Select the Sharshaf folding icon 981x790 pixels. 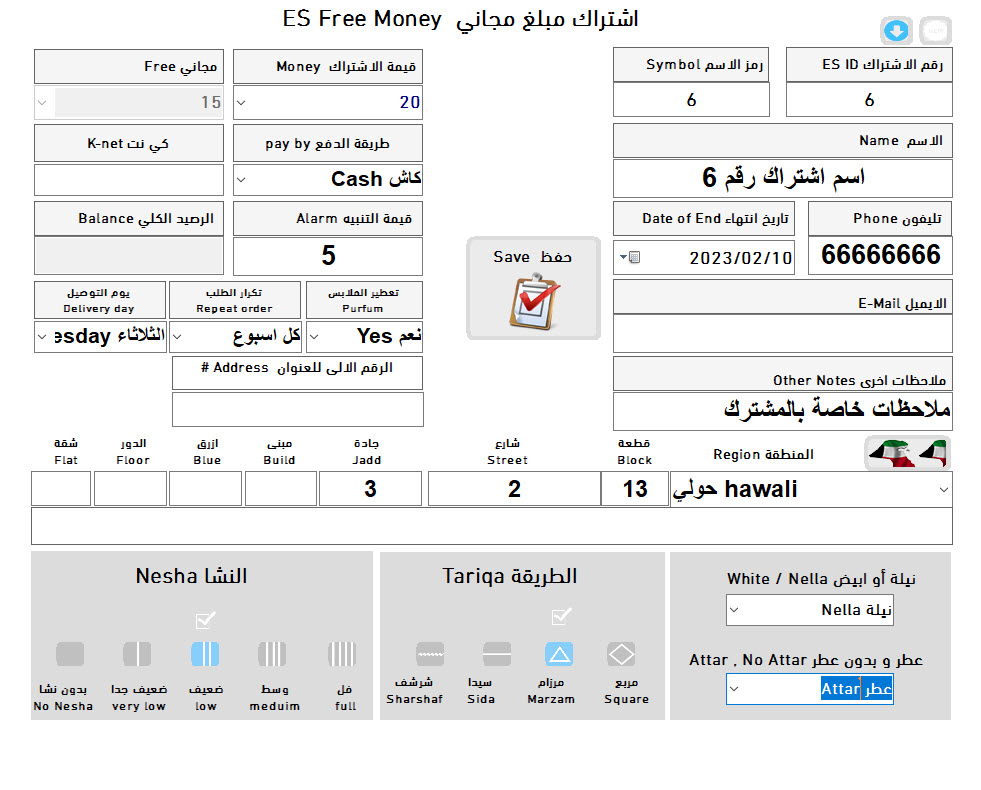click(430, 654)
